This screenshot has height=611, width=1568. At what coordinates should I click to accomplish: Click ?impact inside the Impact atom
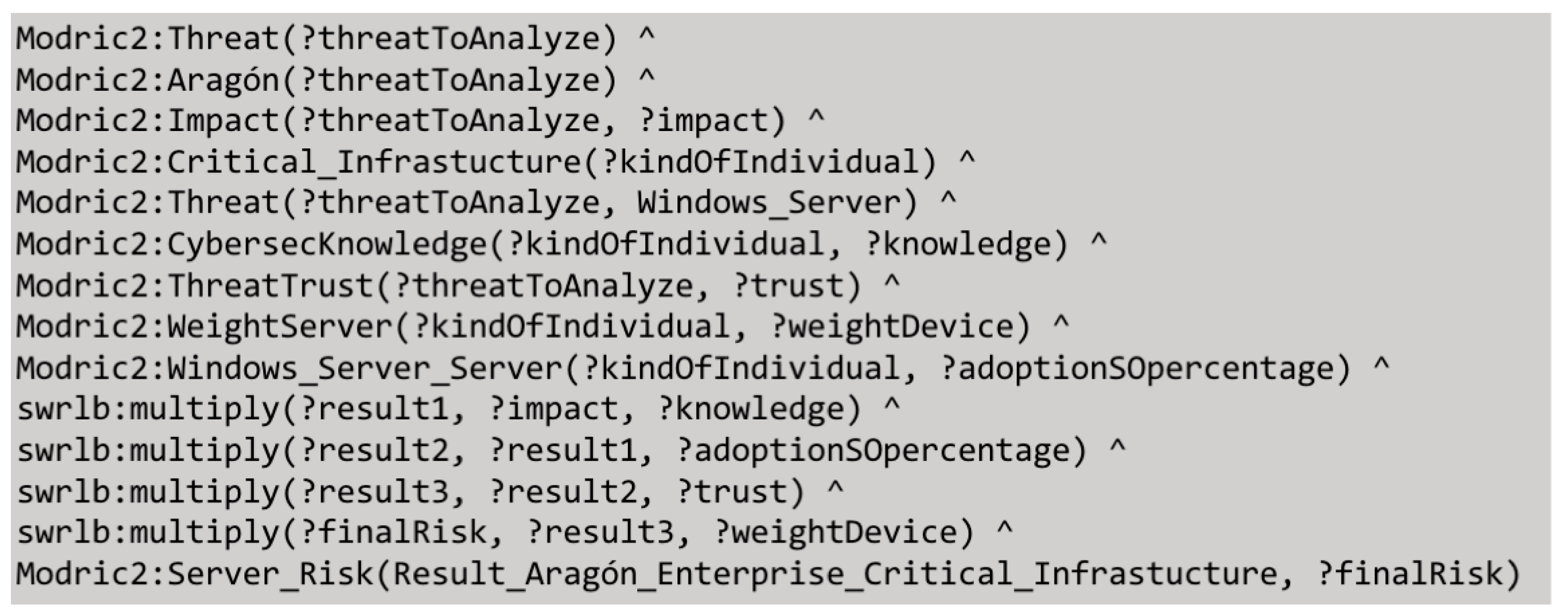click(704, 121)
